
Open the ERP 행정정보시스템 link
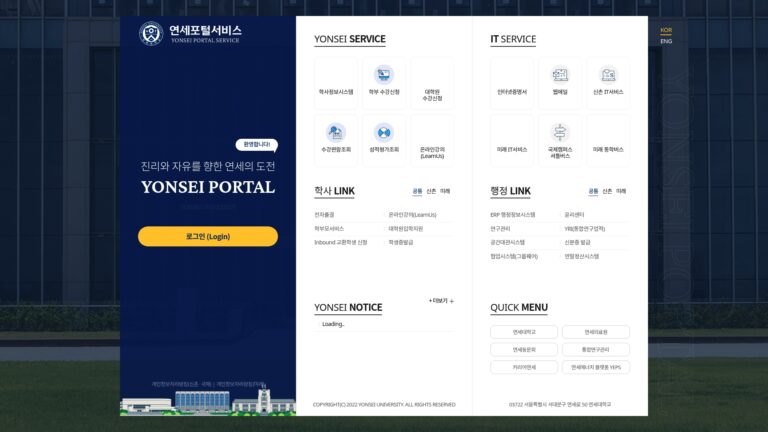tap(512, 215)
